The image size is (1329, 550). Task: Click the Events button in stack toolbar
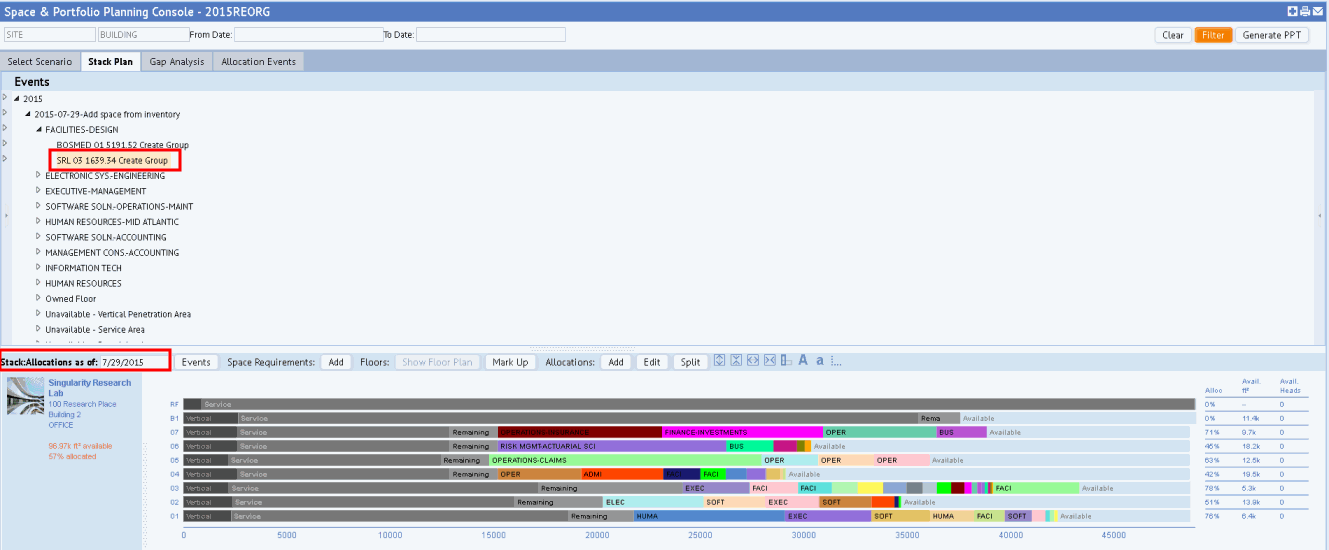pos(196,362)
